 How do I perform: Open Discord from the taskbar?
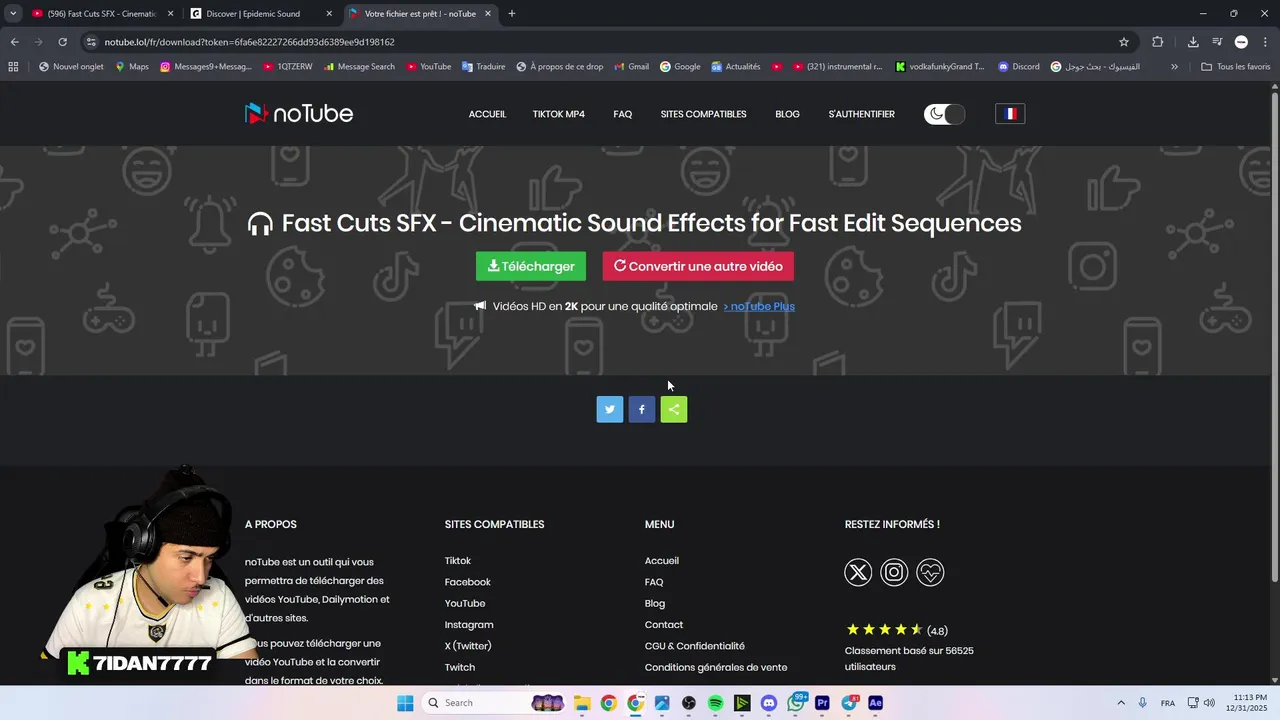point(768,703)
